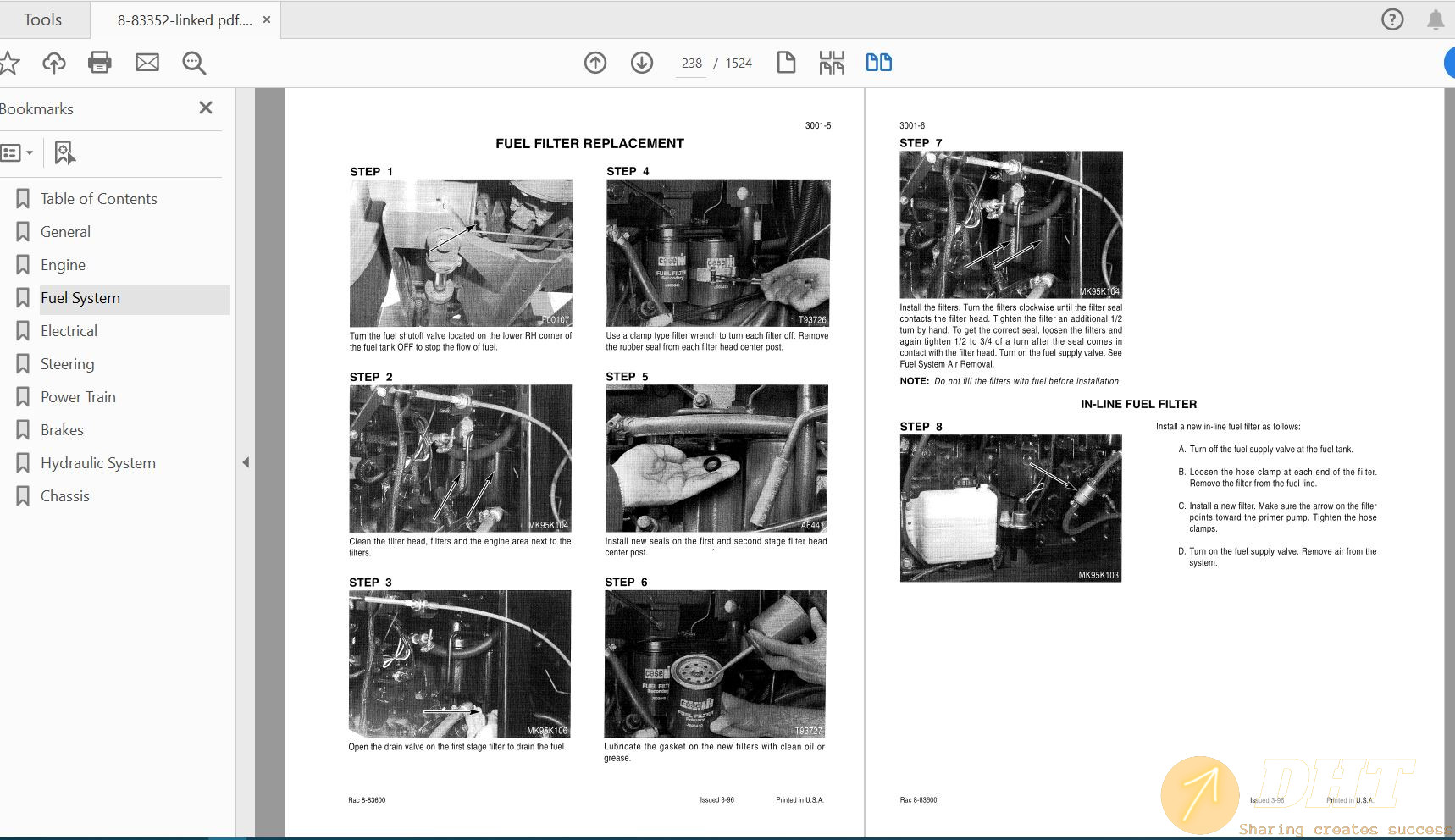Click the upload to cloud icon
Image resolution: width=1455 pixels, height=840 pixels.
pos(54,63)
